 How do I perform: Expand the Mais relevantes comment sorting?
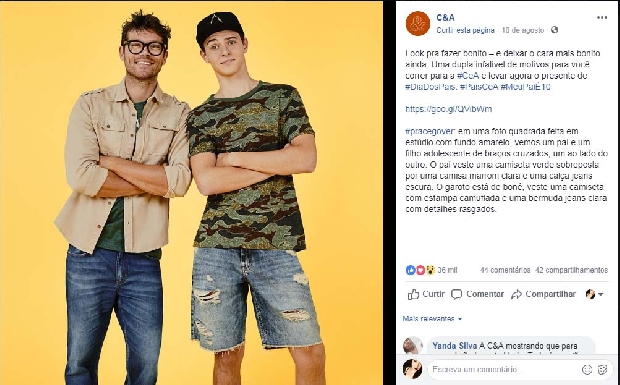tap(432, 319)
